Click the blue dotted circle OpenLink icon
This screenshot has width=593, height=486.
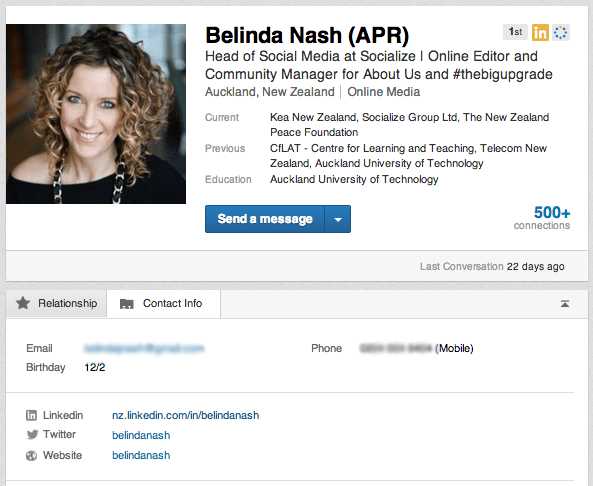pos(560,33)
